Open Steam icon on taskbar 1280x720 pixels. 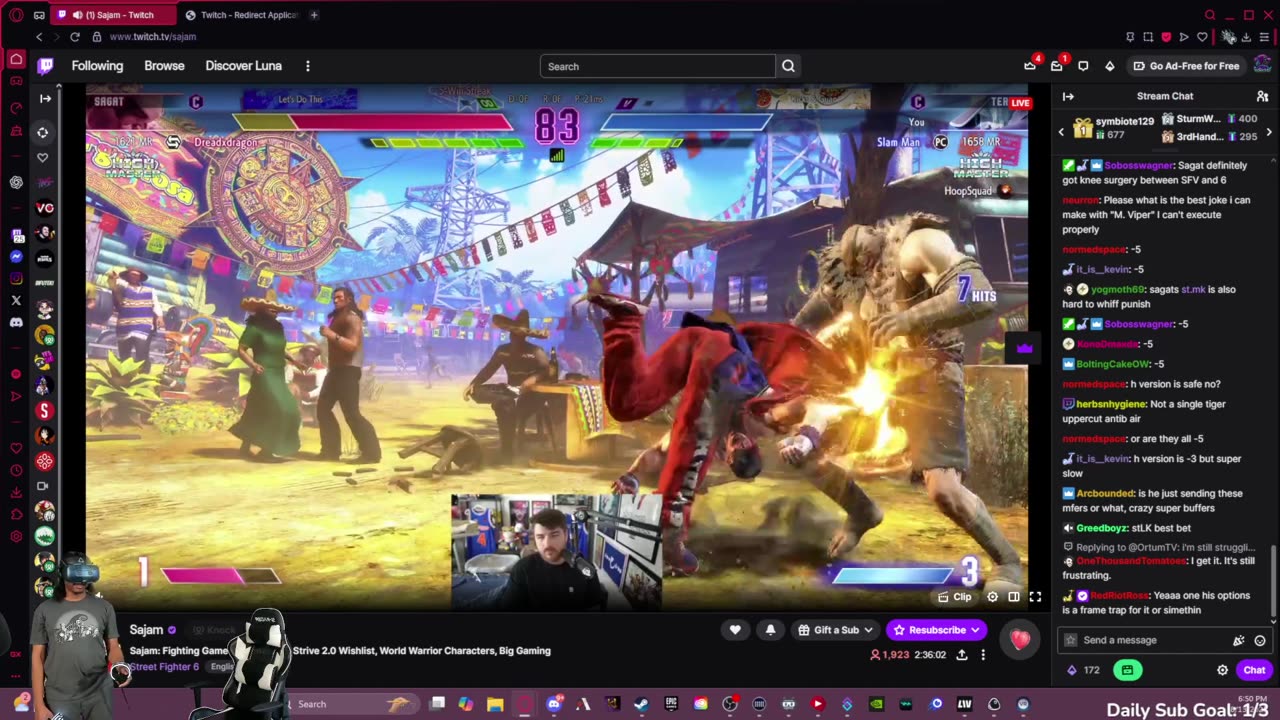pyautogui.click(x=641, y=704)
